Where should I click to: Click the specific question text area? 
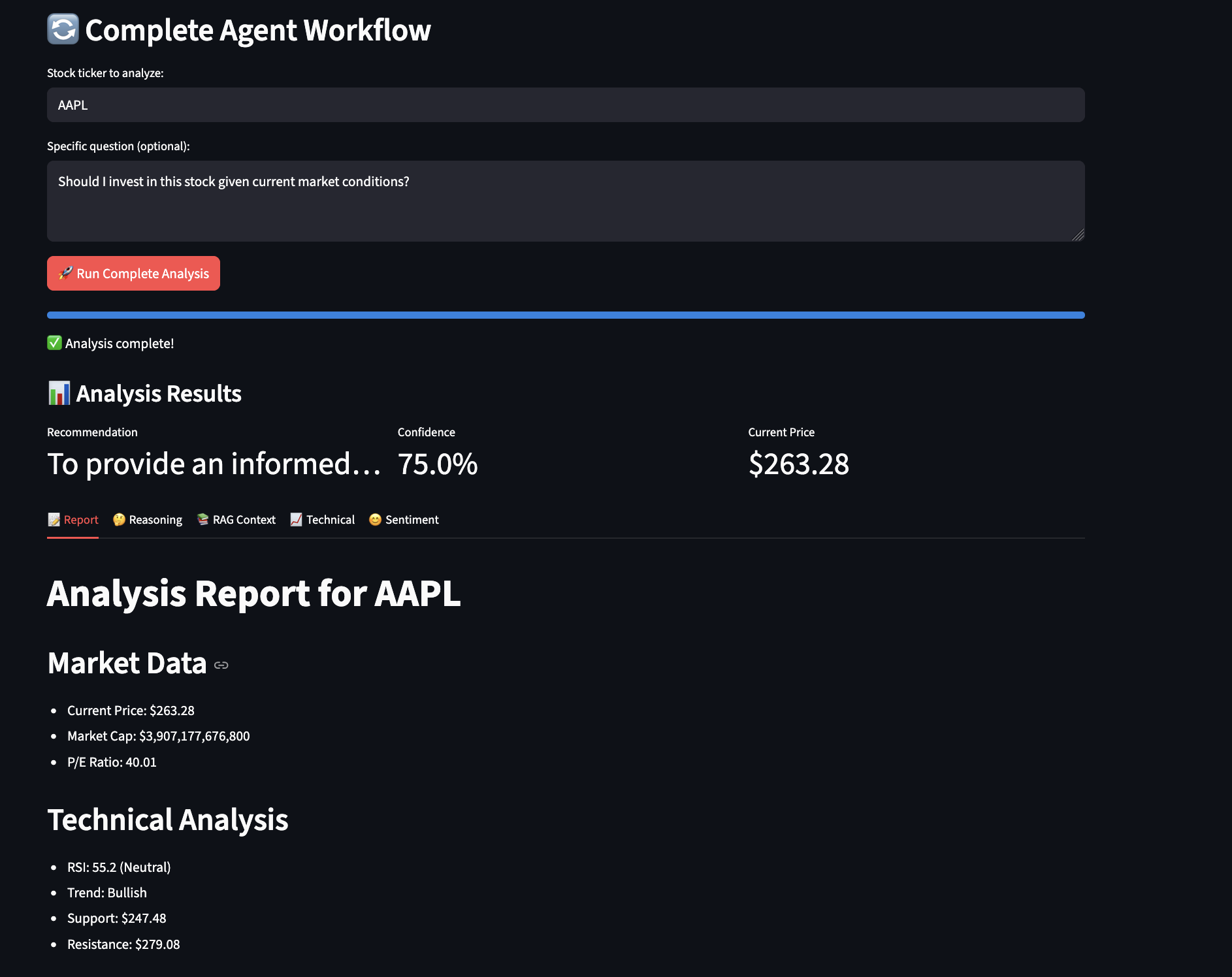click(566, 201)
